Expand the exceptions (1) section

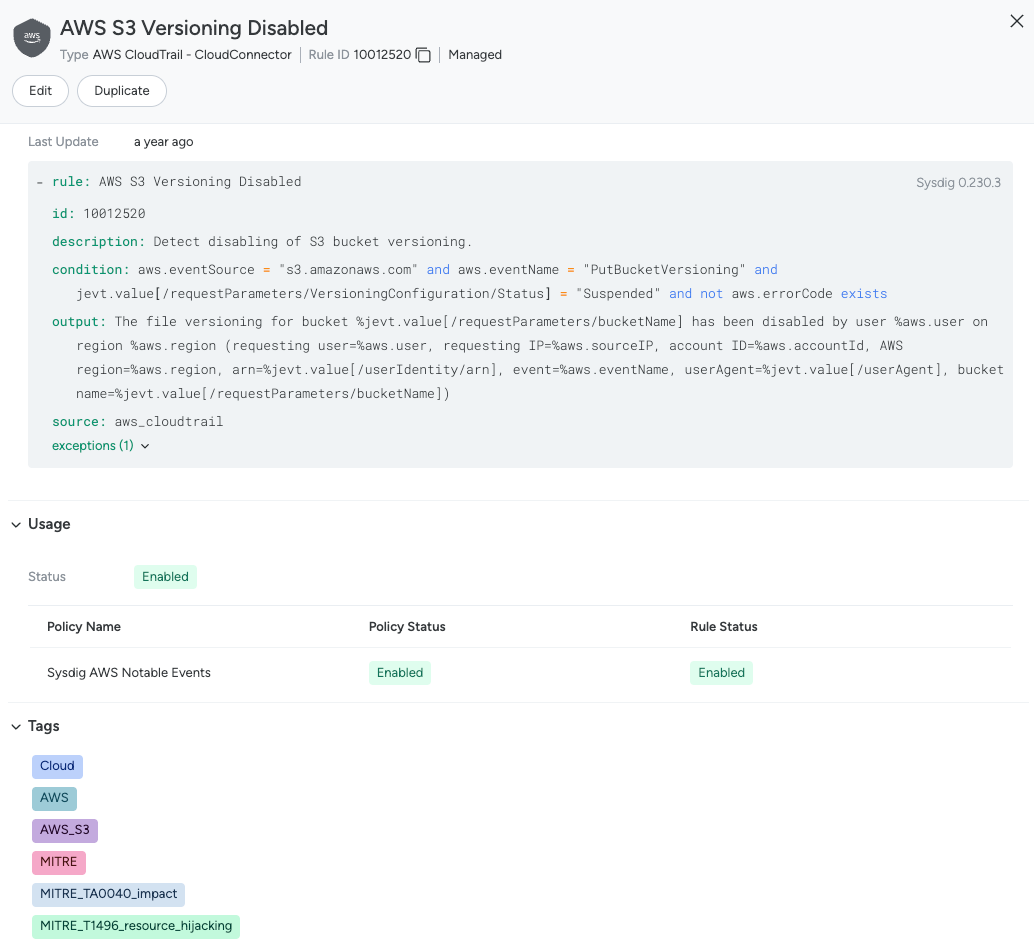tap(101, 446)
